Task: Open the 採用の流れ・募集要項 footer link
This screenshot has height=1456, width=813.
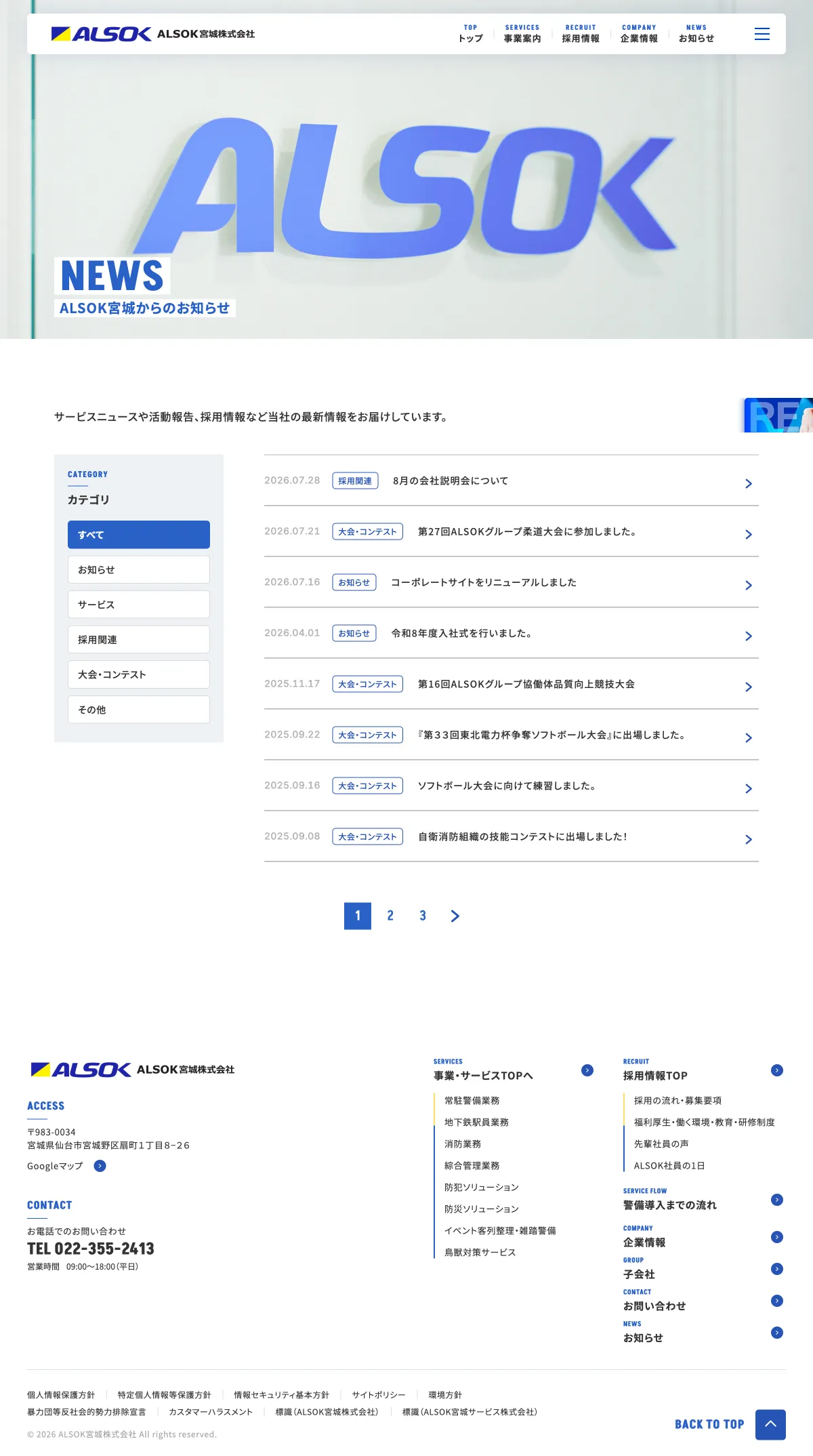Action: pos(677,1101)
